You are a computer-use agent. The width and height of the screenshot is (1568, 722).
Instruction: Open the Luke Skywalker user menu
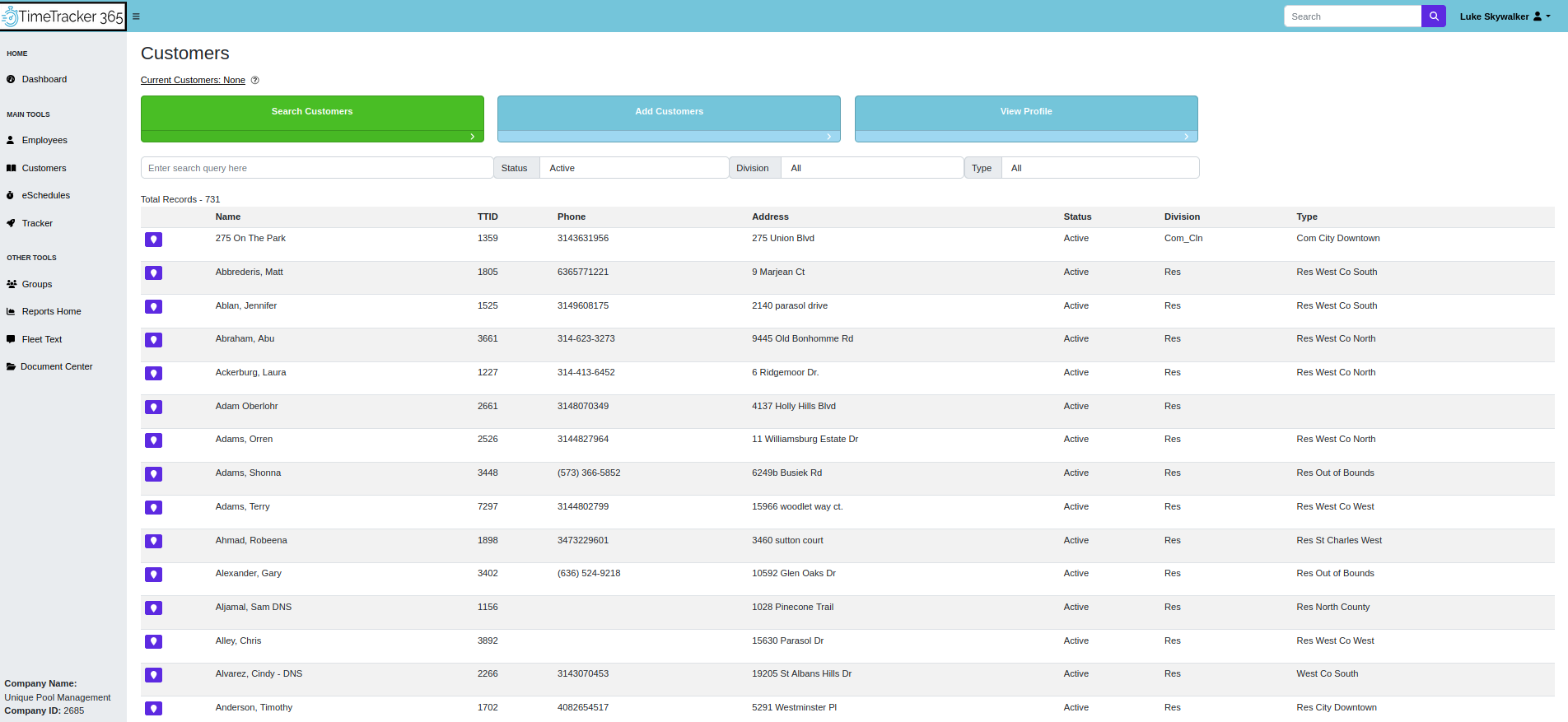click(1505, 16)
